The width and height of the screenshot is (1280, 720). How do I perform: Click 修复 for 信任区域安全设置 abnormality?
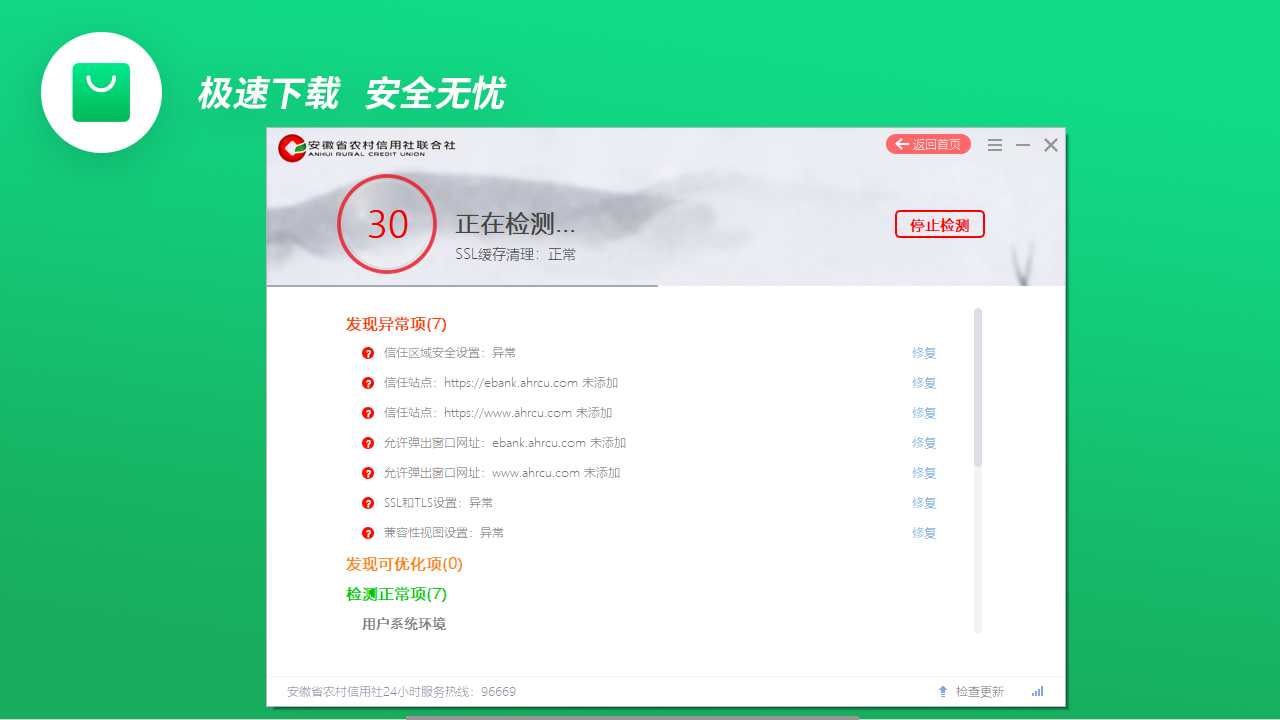[x=923, y=353]
